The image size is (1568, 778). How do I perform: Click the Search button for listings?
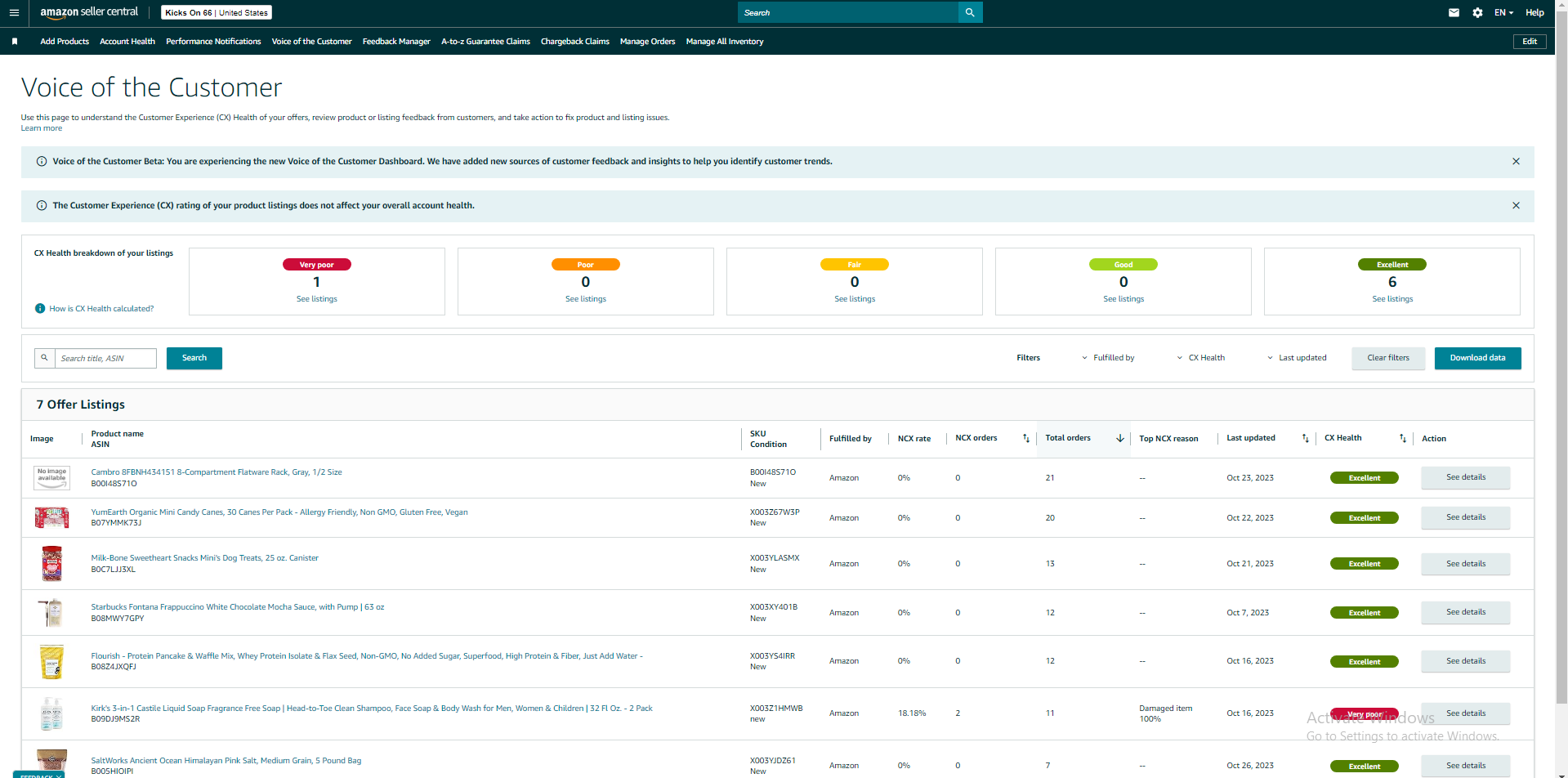(194, 358)
